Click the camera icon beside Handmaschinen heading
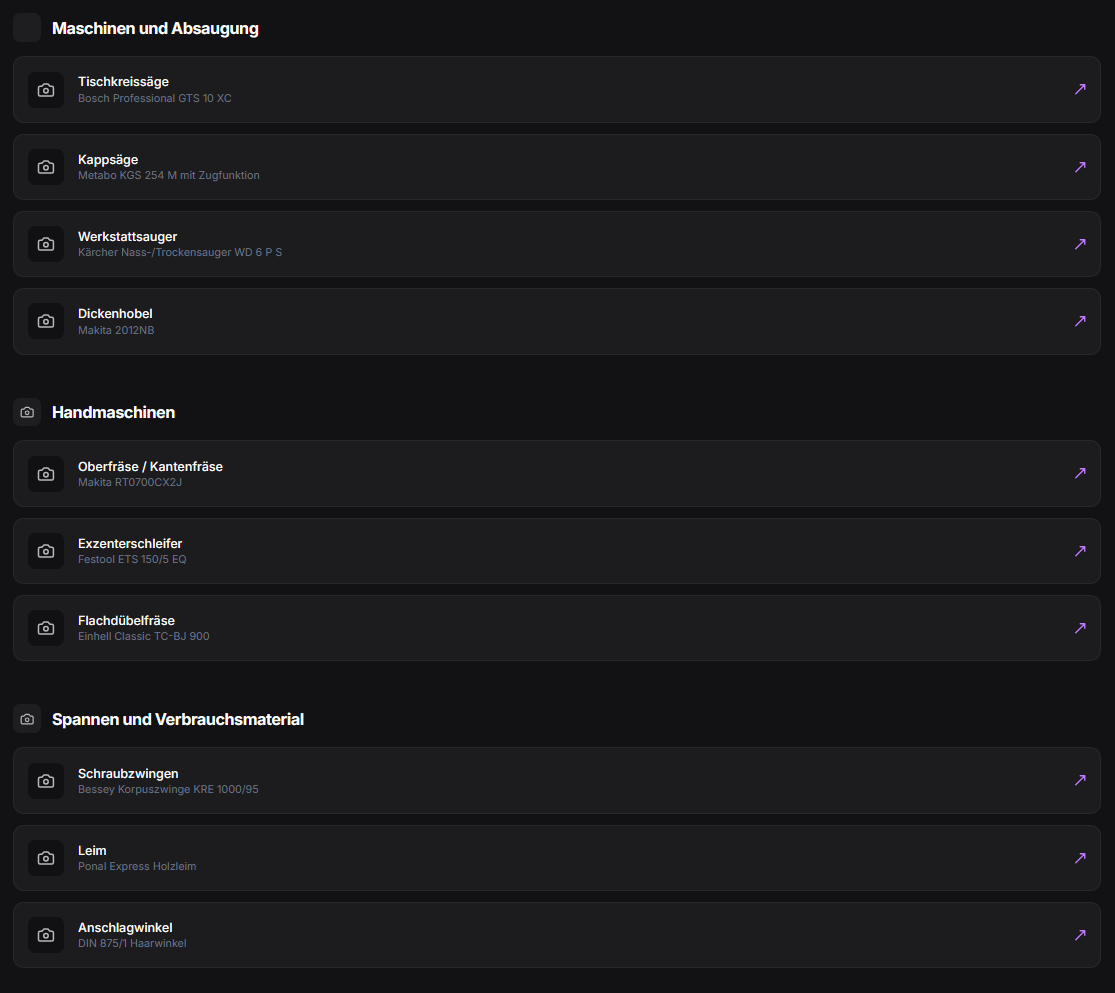The image size is (1115, 993). click(x=27, y=413)
